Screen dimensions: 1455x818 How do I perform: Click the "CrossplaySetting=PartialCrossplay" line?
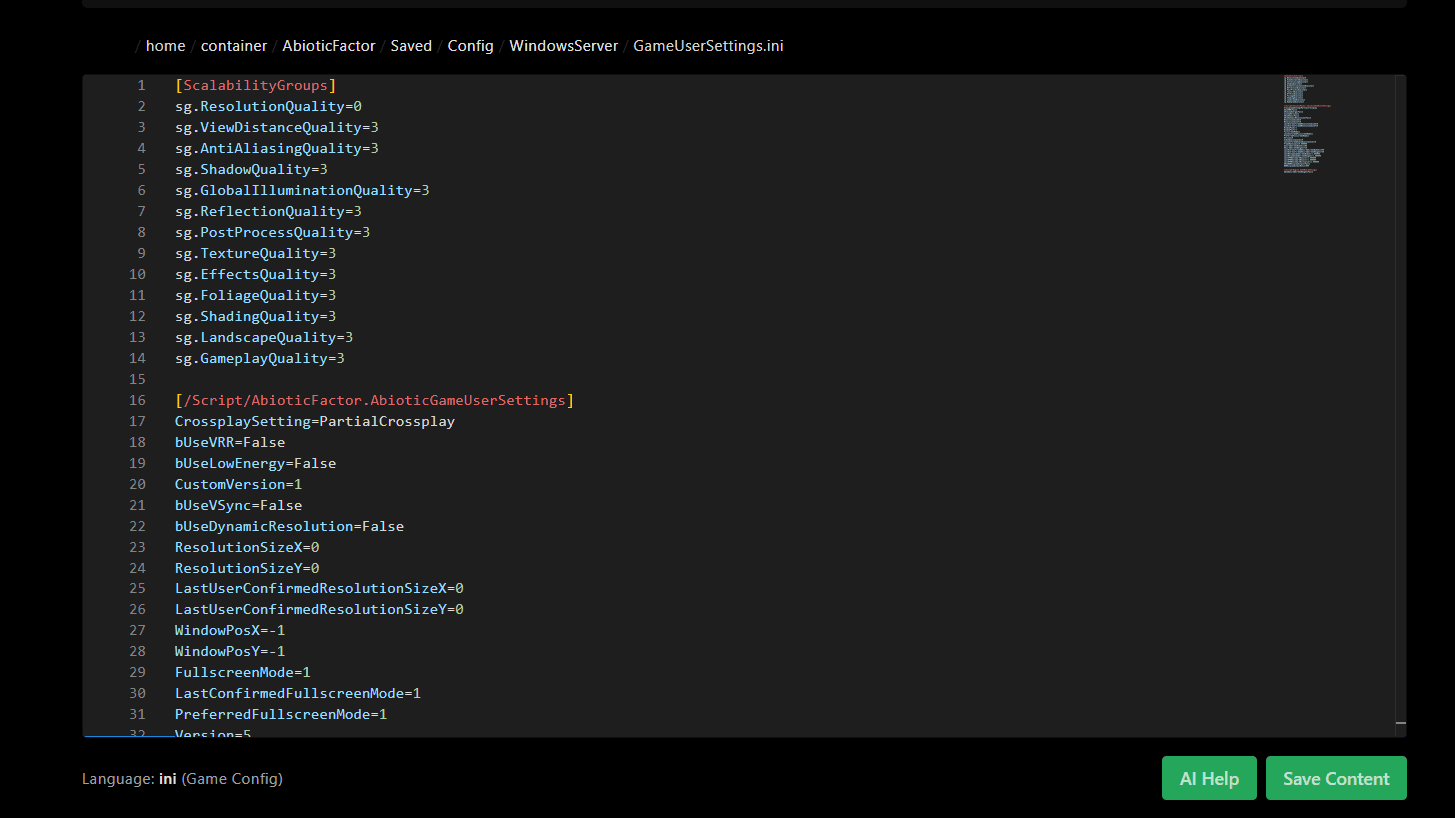click(315, 421)
